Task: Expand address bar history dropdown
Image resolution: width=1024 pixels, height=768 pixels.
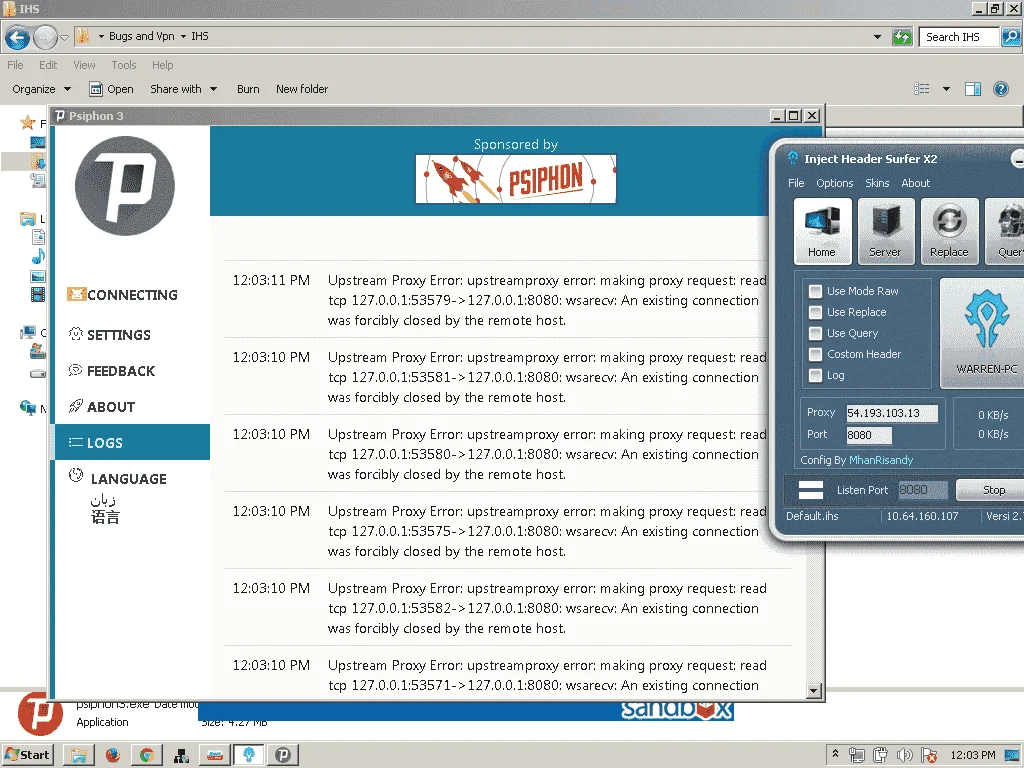Action: (x=877, y=37)
